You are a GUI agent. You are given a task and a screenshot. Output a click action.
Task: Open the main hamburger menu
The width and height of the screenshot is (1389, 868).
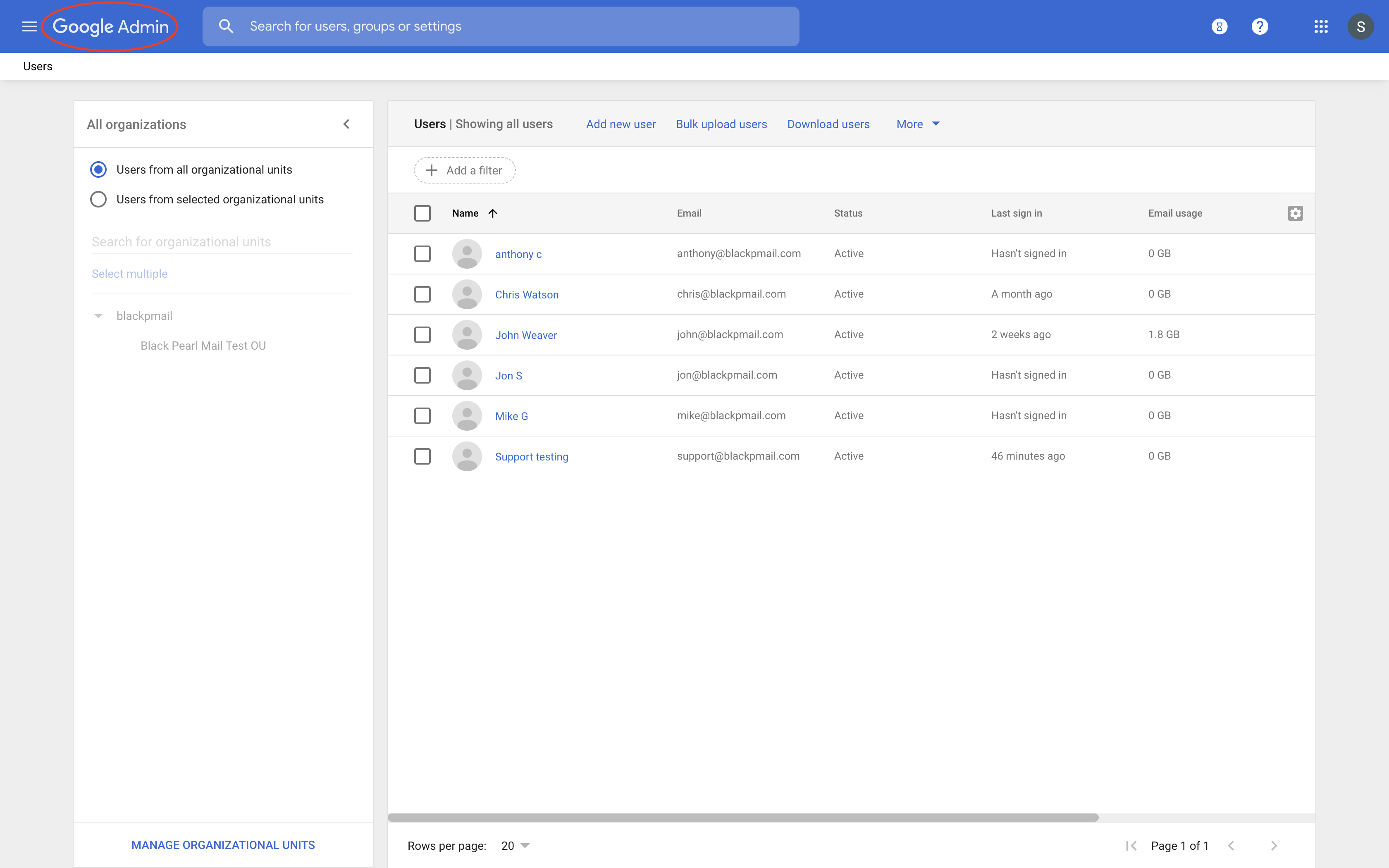coord(29,26)
